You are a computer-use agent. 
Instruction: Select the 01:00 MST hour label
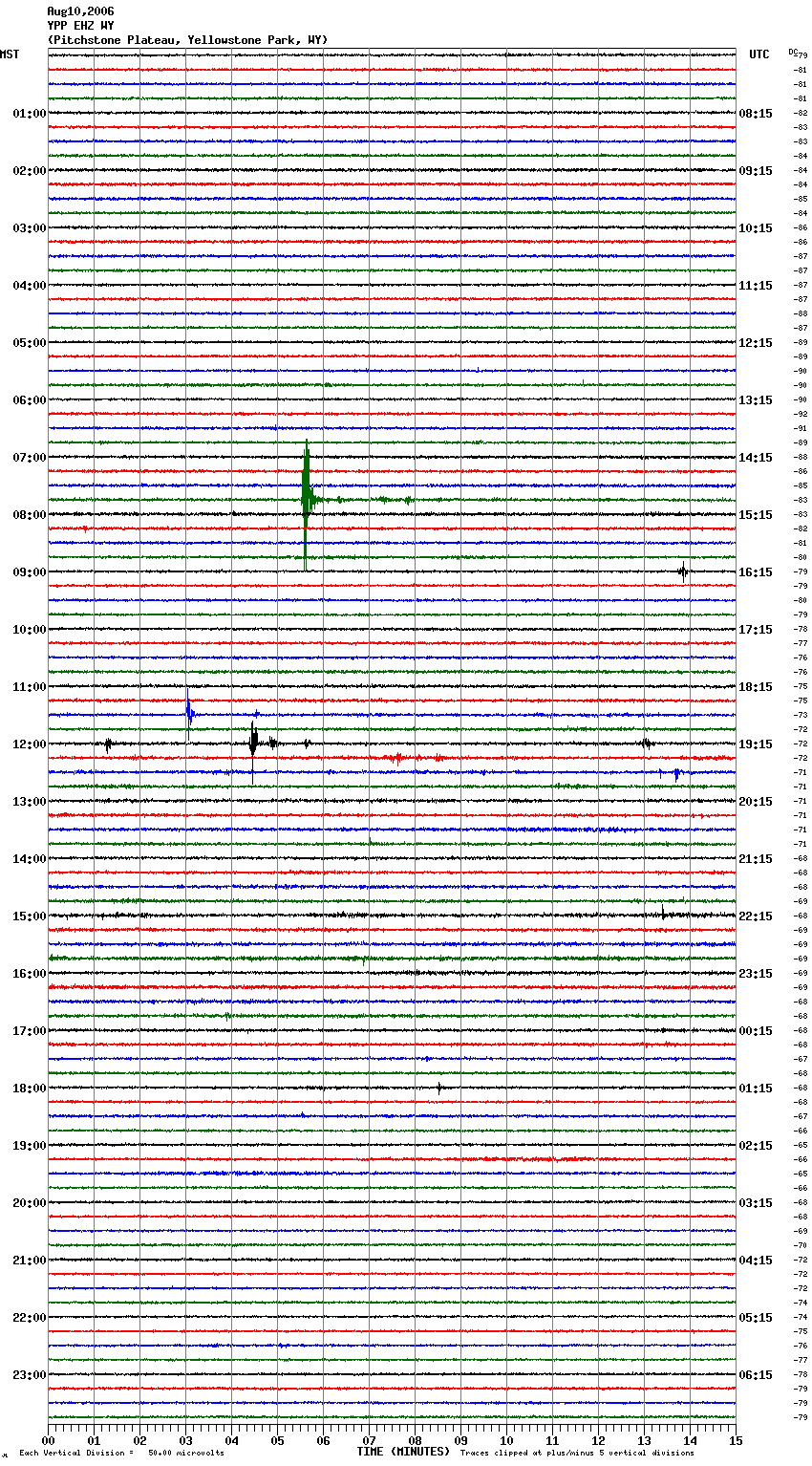[x=30, y=114]
